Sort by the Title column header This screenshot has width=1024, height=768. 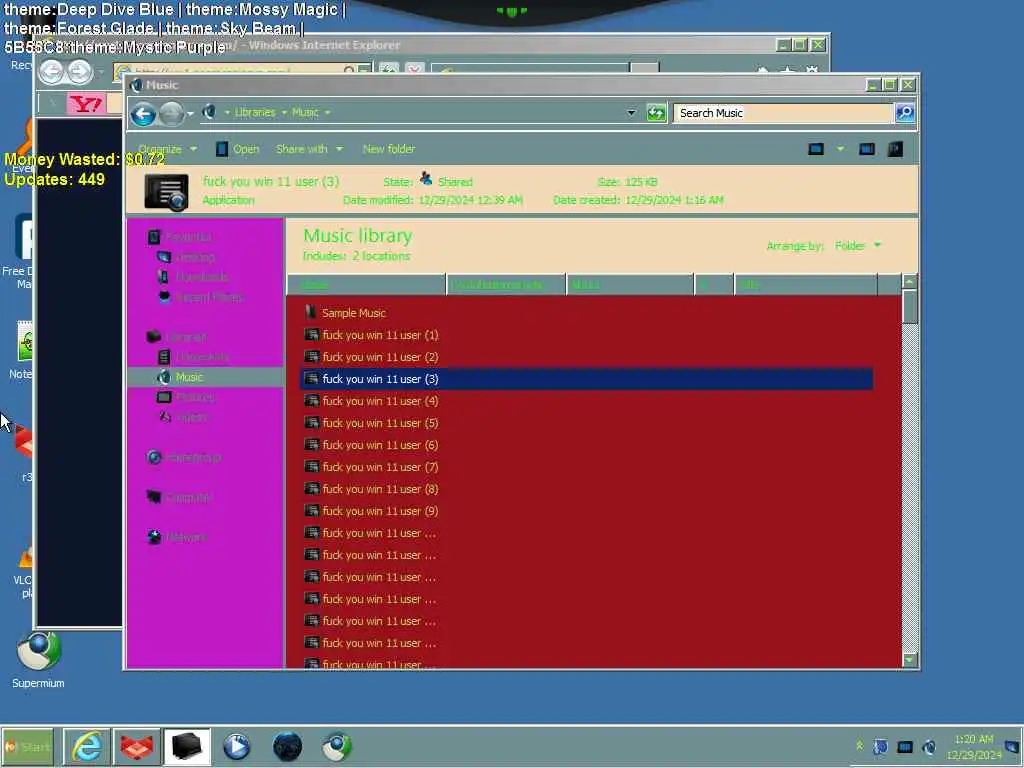[x=805, y=285]
